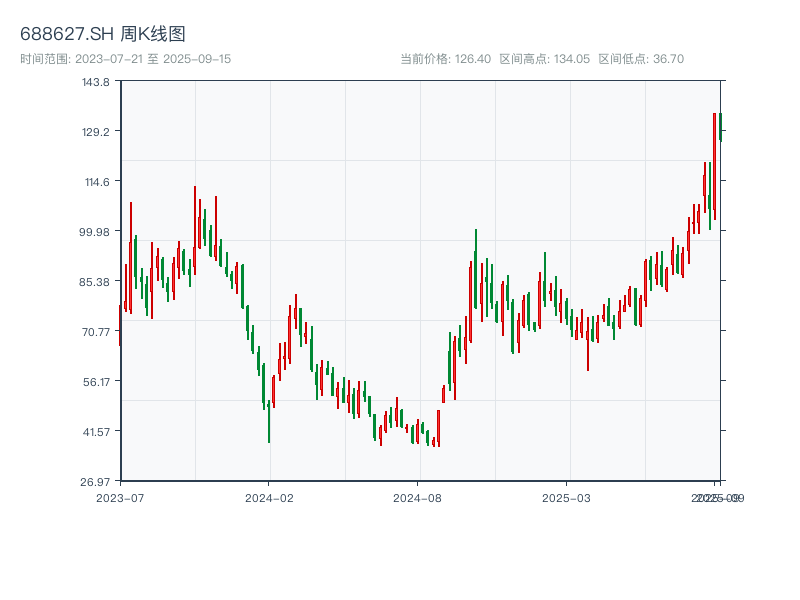800x600 pixels.
Task: Click the y-axis value 99.98
Action: click(x=94, y=232)
